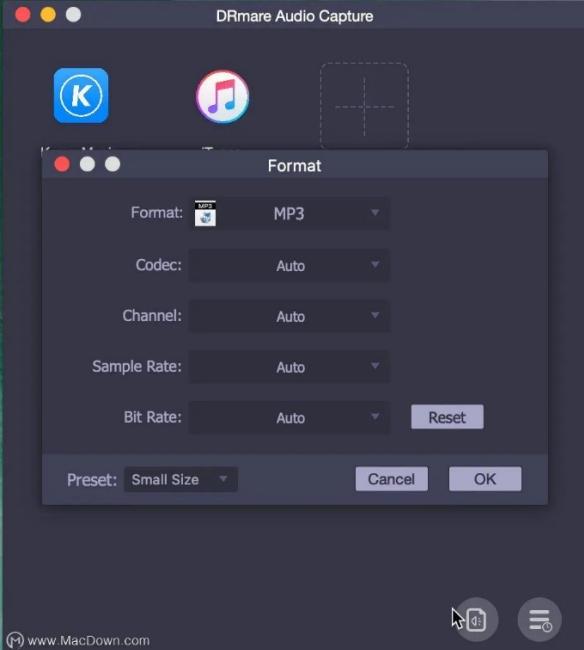Viewport: 584px width, 650px height.
Task: Click the DRmare Audio Capture title text
Action: [x=294, y=16]
